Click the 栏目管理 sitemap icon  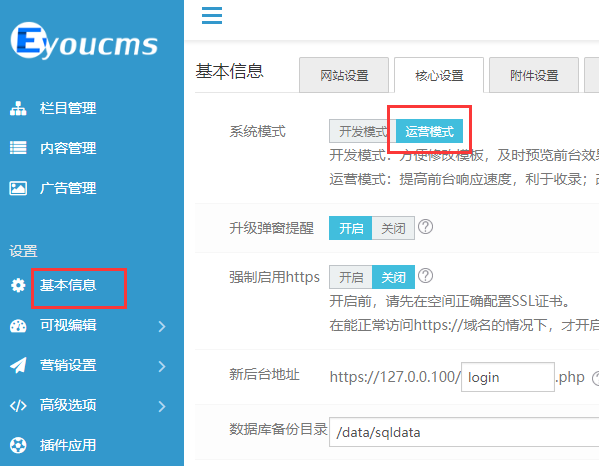click(x=18, y=108)
